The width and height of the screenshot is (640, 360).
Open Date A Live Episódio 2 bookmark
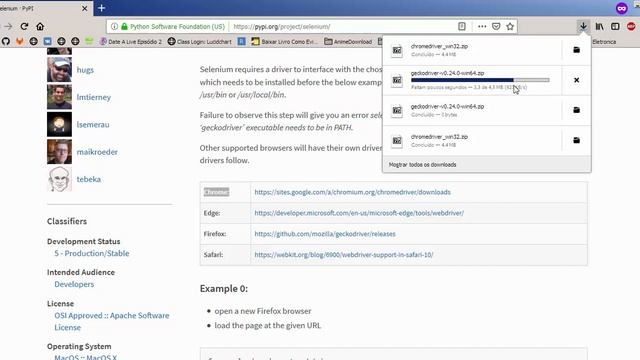click(x=131, y=42)
